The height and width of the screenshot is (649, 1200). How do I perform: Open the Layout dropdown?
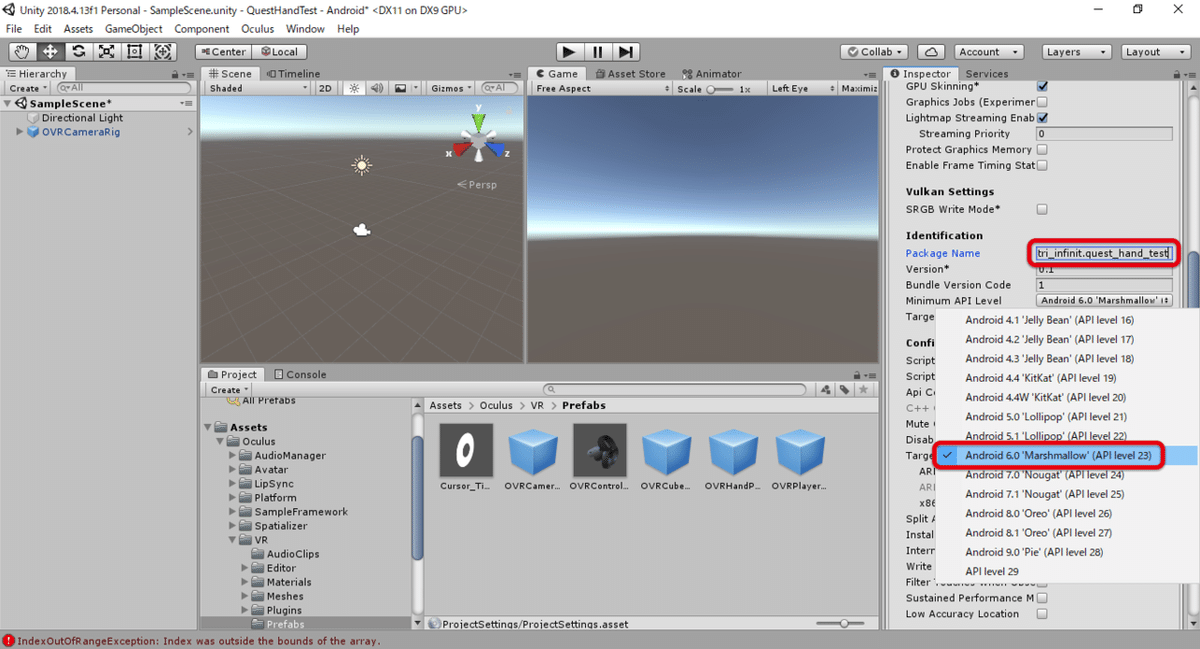[1155, 52]
